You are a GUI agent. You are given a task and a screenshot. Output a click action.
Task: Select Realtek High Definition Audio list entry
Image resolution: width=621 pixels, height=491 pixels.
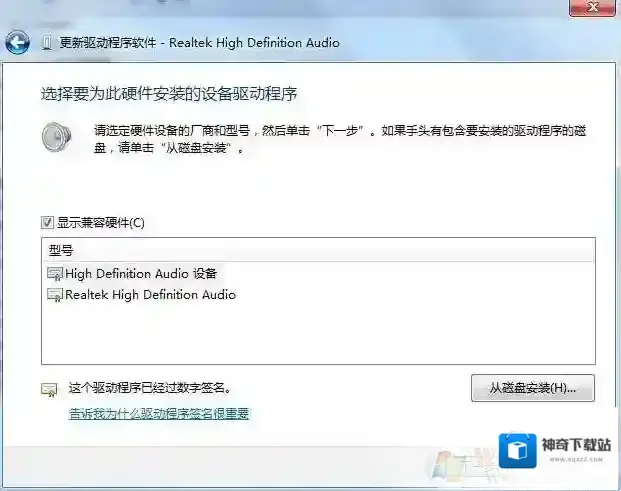tap(150, 295)
